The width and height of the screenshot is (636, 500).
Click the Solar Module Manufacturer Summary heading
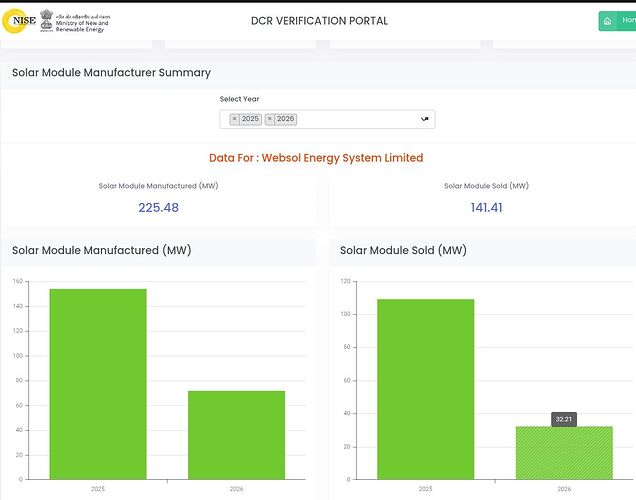111,73
